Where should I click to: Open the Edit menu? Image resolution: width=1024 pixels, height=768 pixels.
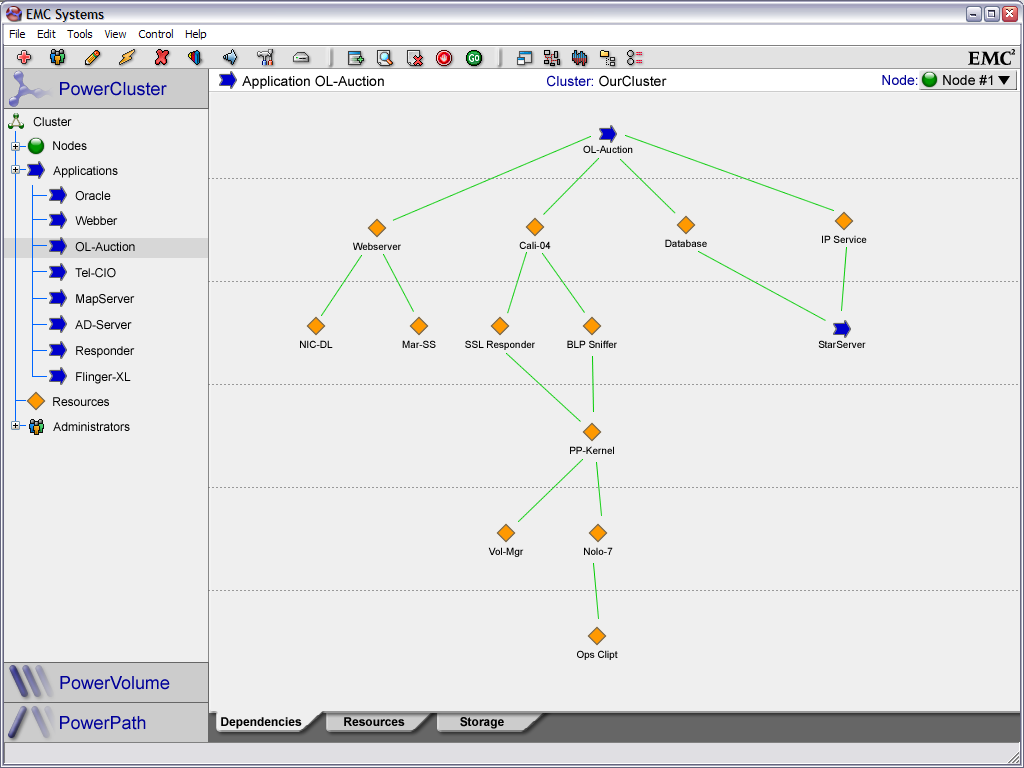click(x=46, y=34)
